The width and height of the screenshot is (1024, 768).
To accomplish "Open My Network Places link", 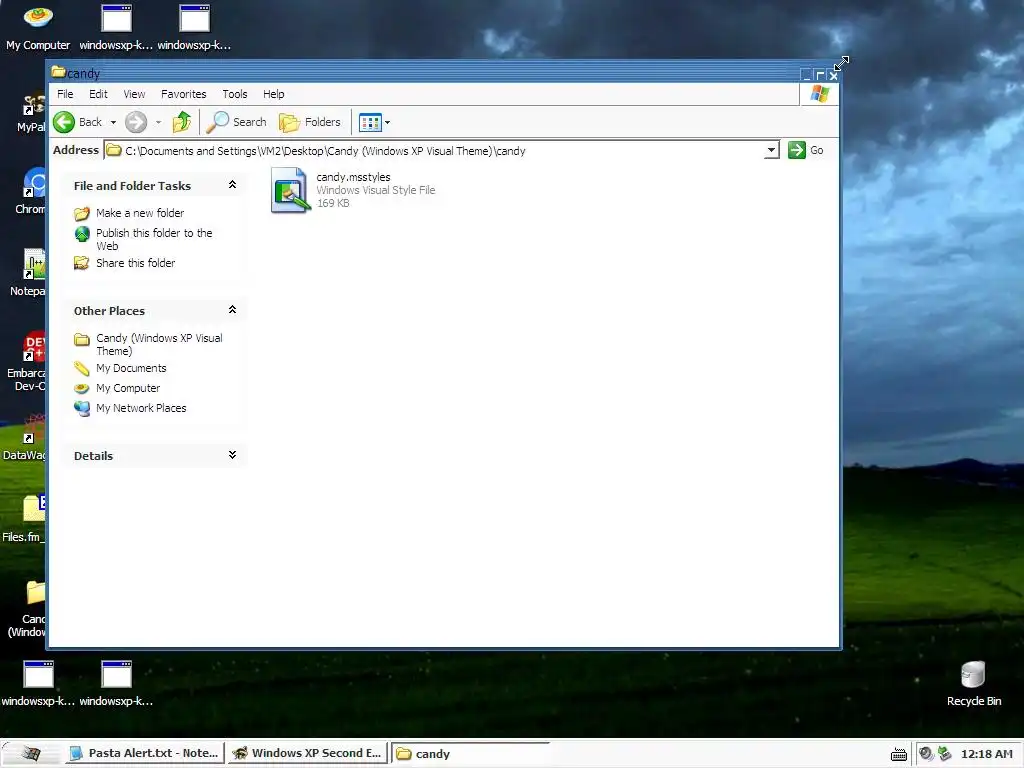I will point(141,408).
